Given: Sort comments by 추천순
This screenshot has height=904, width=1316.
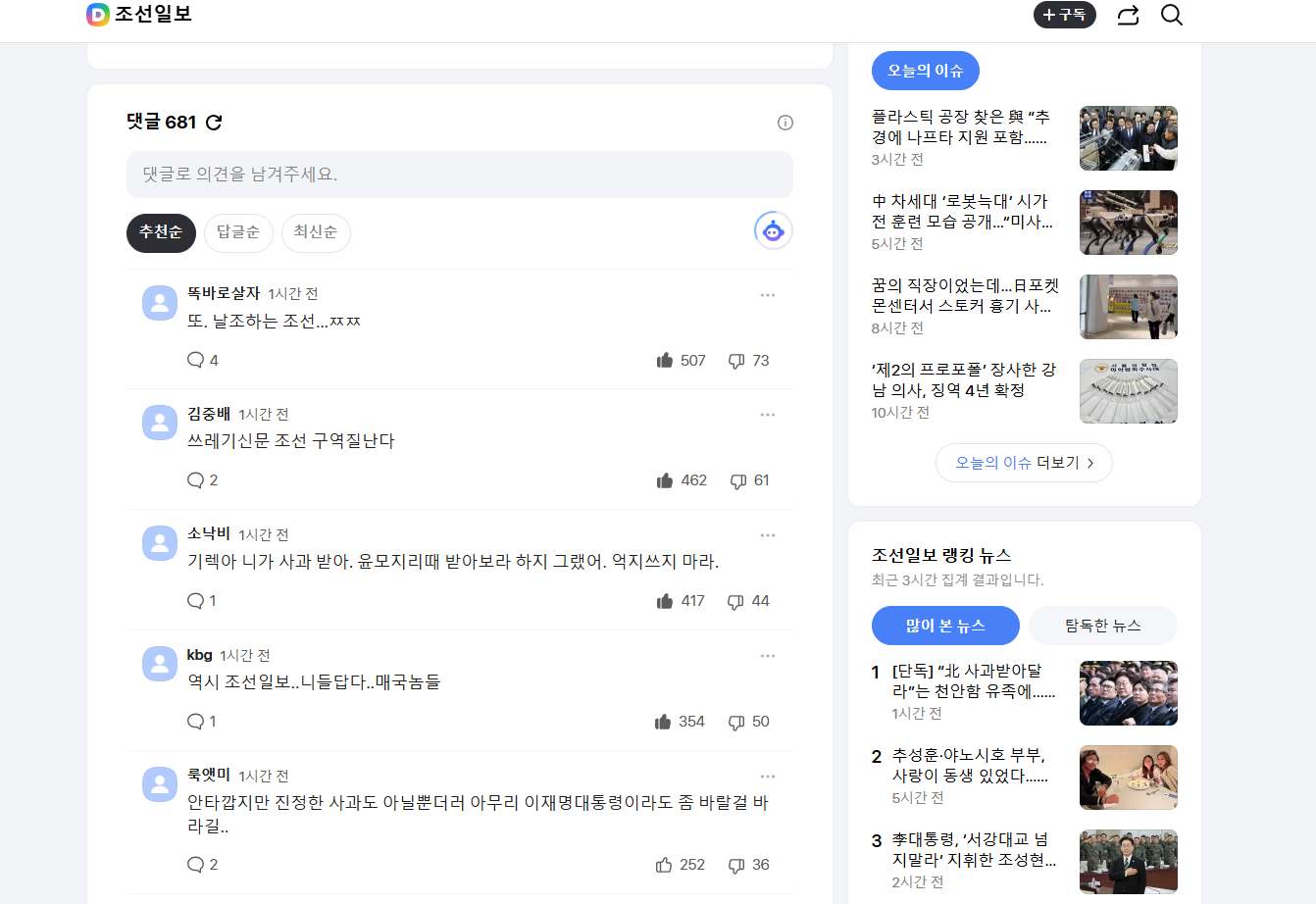Looking at the screenshot, I should point(161,232).
